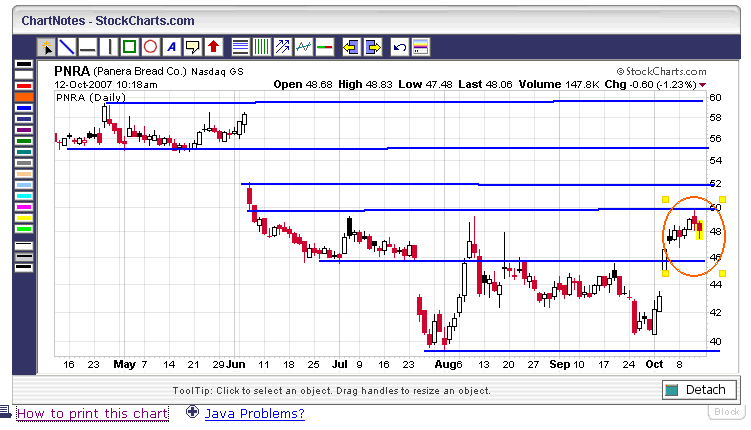
Task: Click the Detach button
Action: click(x=701, y=390)
